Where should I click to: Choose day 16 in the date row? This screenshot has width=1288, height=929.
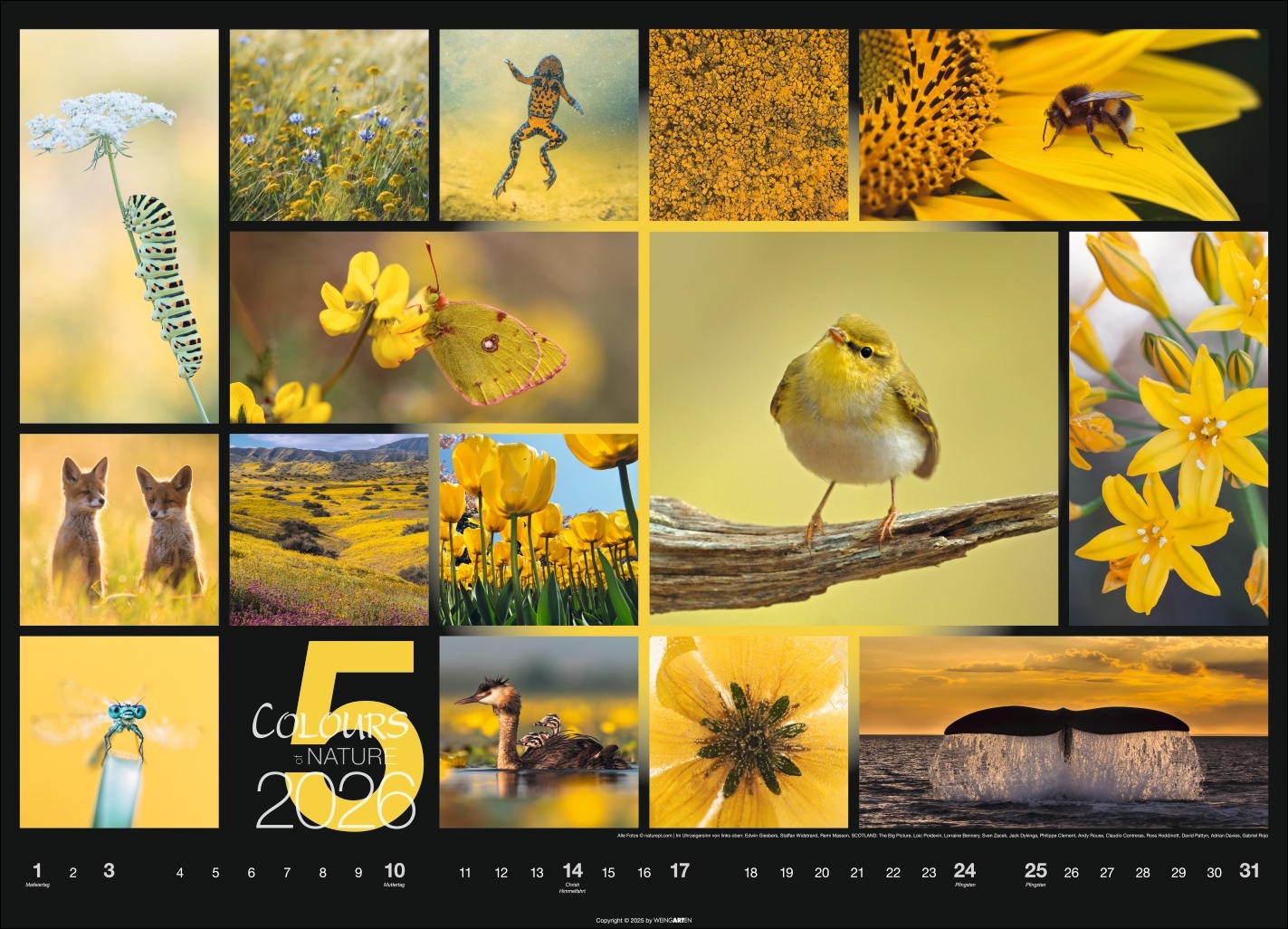coord(644,873)
